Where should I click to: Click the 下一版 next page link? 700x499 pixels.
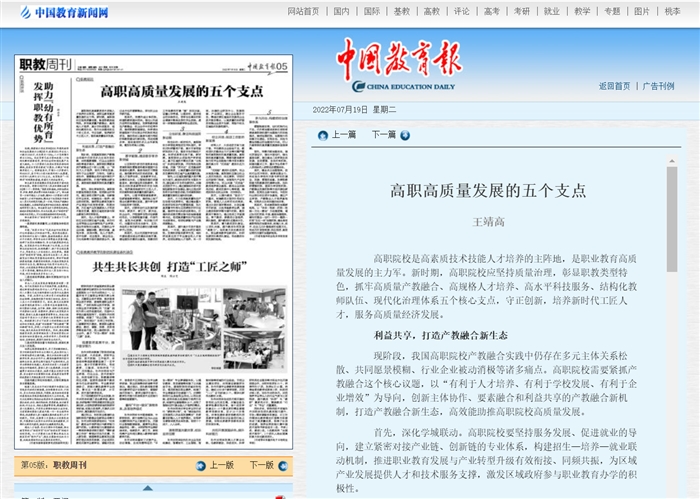coord(260,465)
